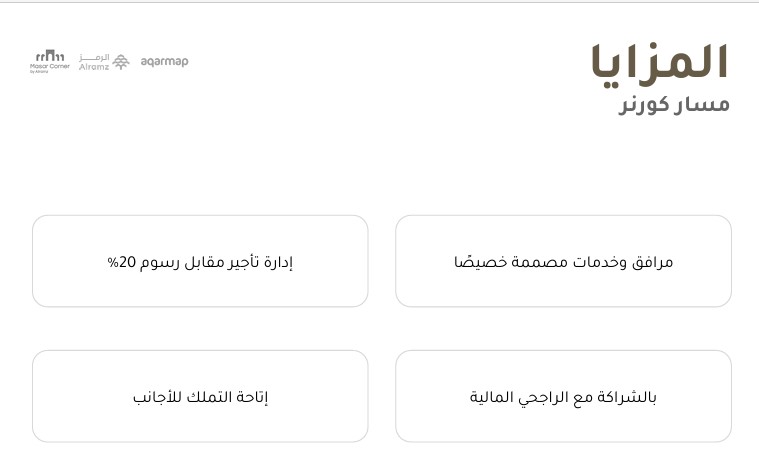Click the small 'by Alramz' caption

coord(40,72)
